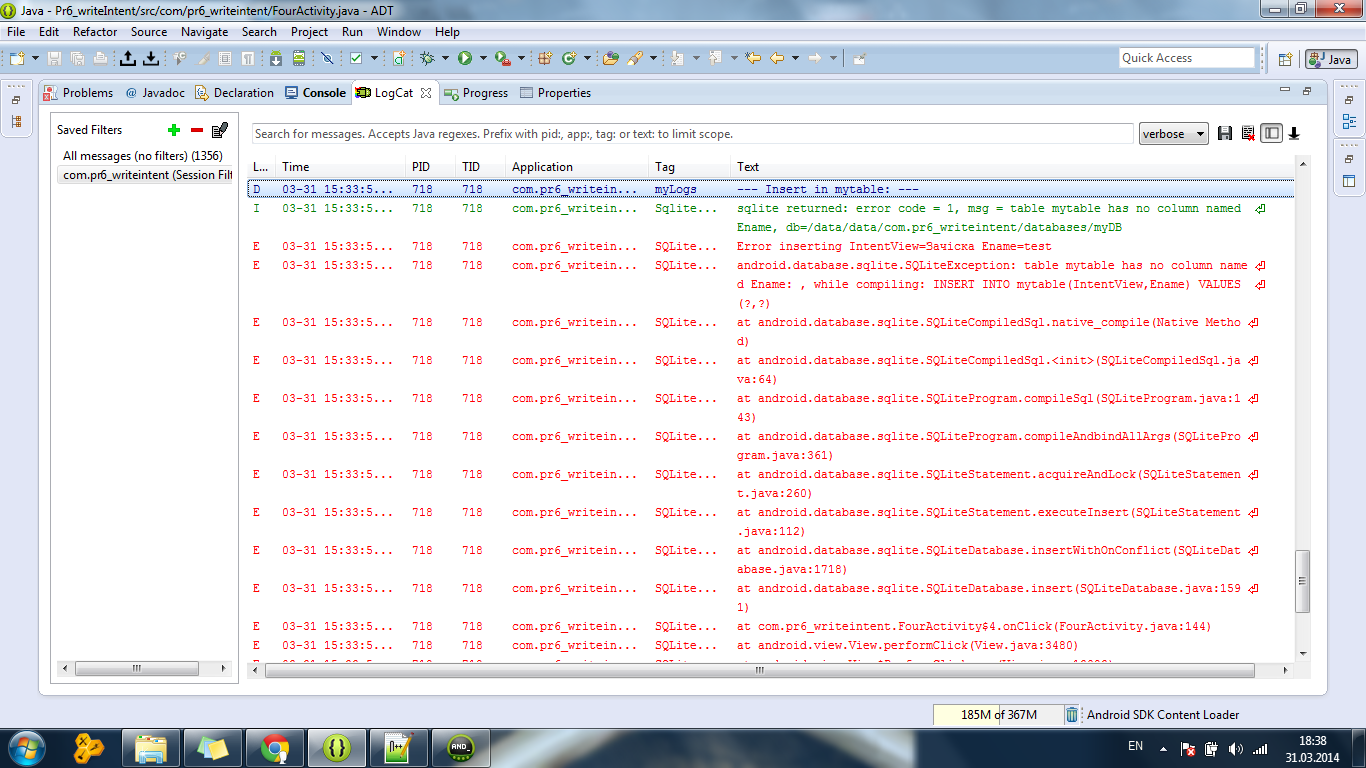The image size is (1366, 768).
Task: Open Google Chrome from the taskbar
Action: pos(275,747)
